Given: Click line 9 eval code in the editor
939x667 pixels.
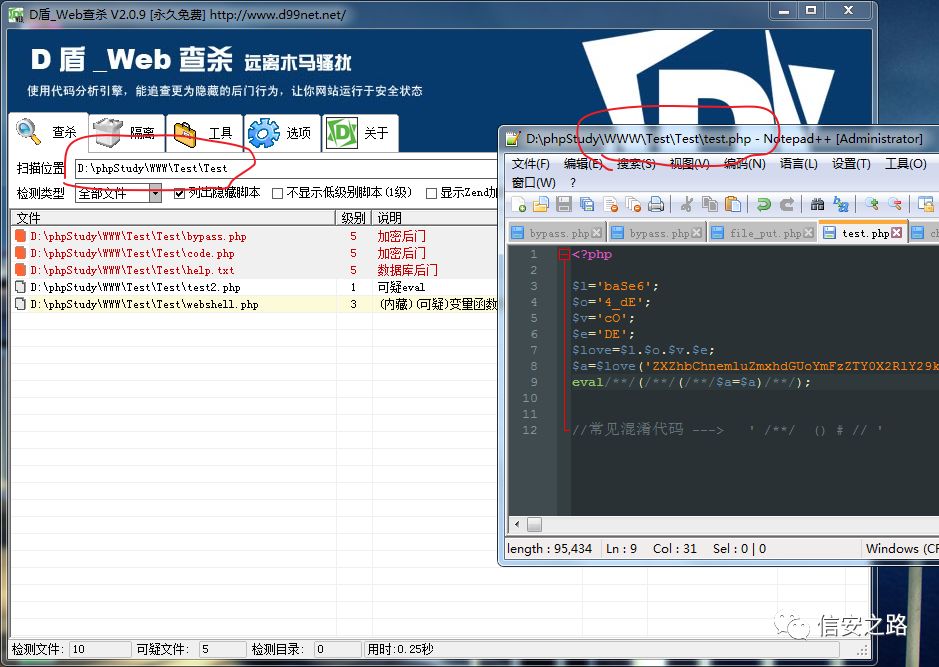Looking at the screenshot, I should [691, 382].
